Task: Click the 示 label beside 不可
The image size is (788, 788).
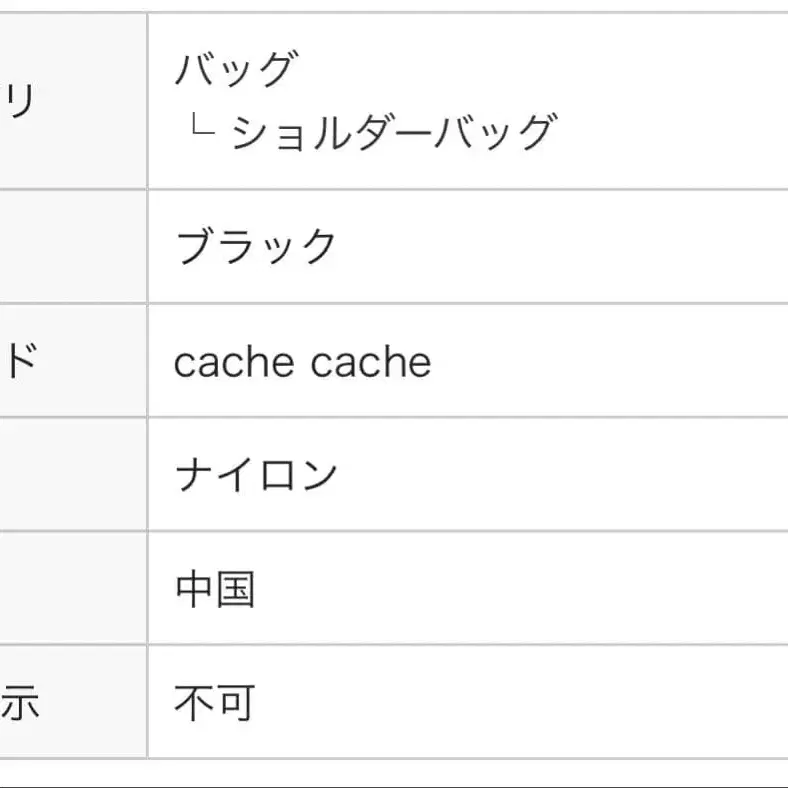Action: tap(20, 703)
